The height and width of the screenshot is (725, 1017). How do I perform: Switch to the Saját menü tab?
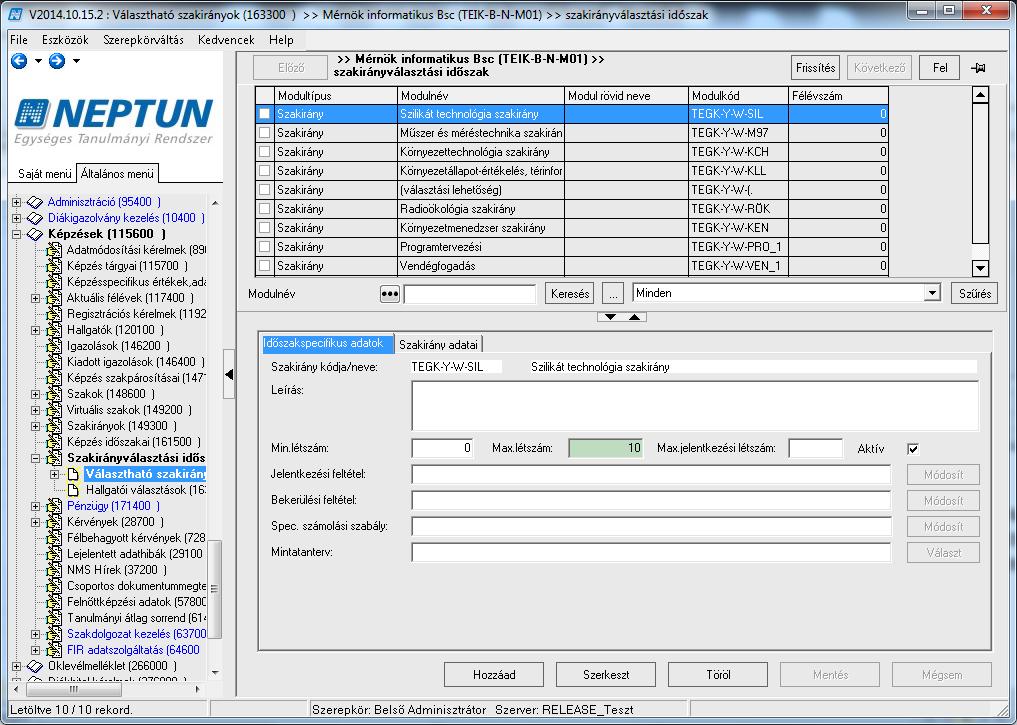pyautogui.click(x=44, y=174)
